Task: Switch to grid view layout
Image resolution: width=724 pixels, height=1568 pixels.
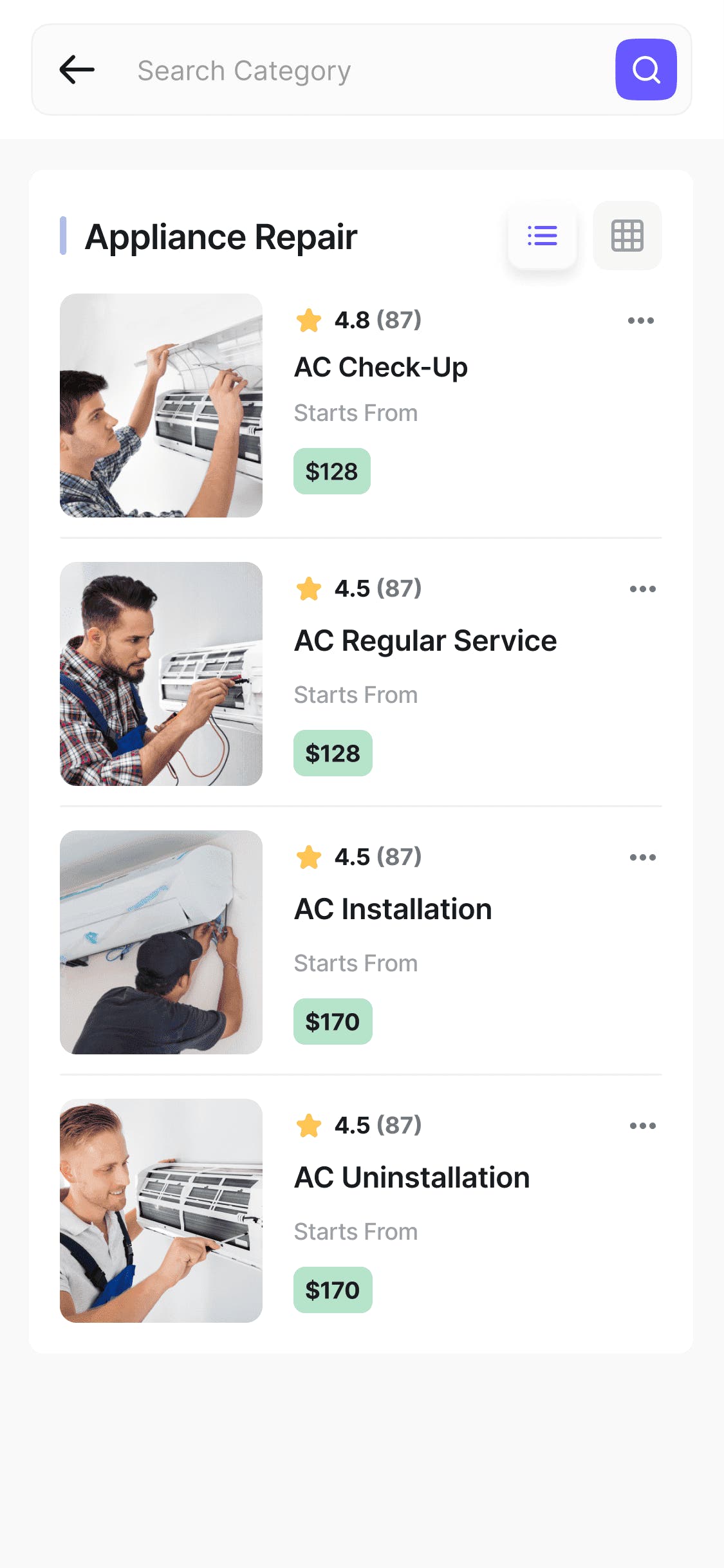Action: (x=627, y=236)
